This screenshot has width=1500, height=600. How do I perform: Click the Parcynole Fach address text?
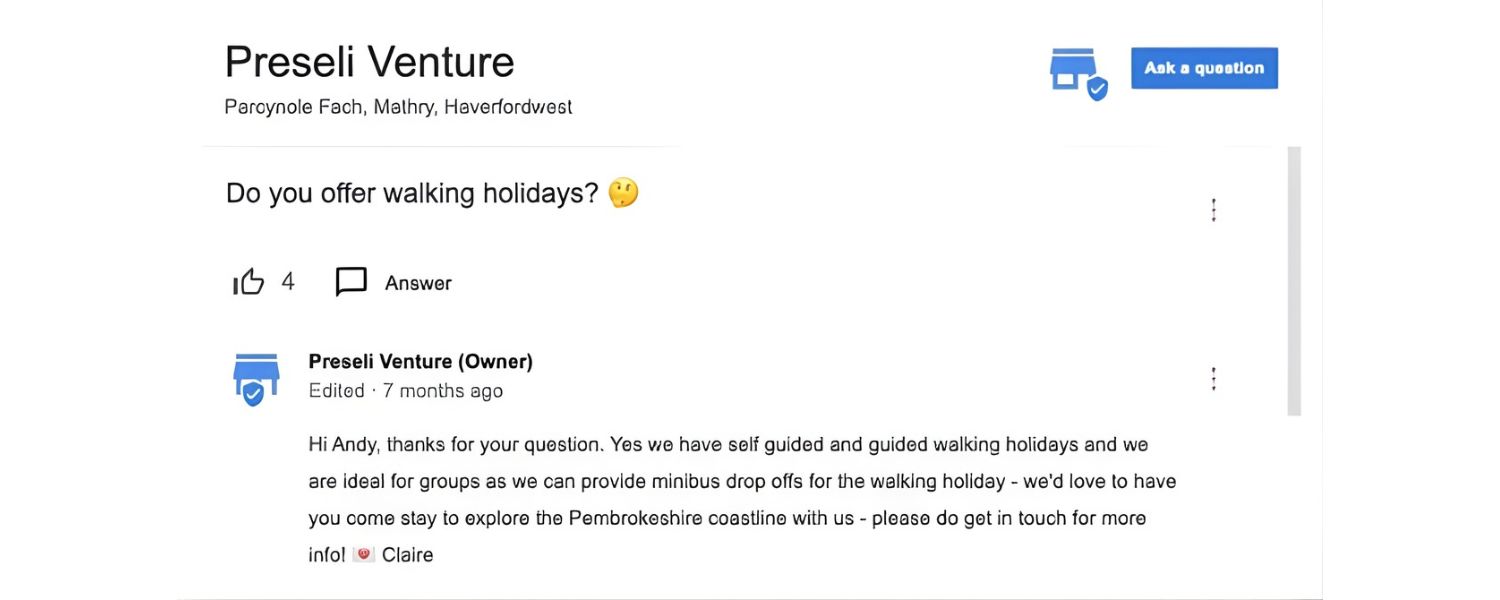398,106
